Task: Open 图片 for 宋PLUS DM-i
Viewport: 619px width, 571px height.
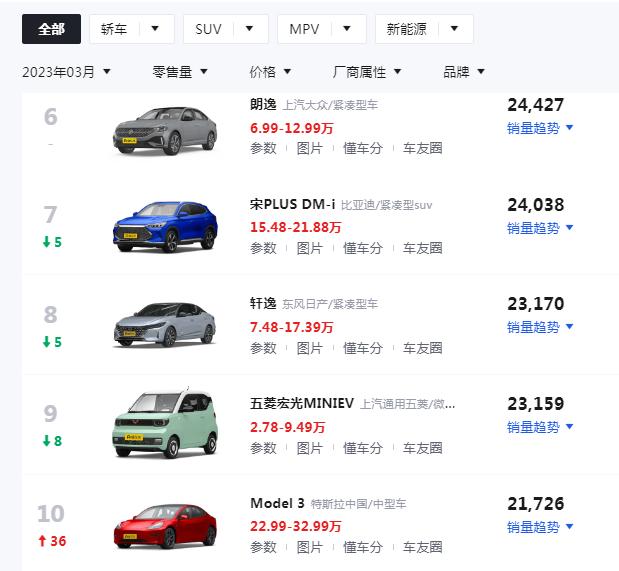Action: coord(310,248)
